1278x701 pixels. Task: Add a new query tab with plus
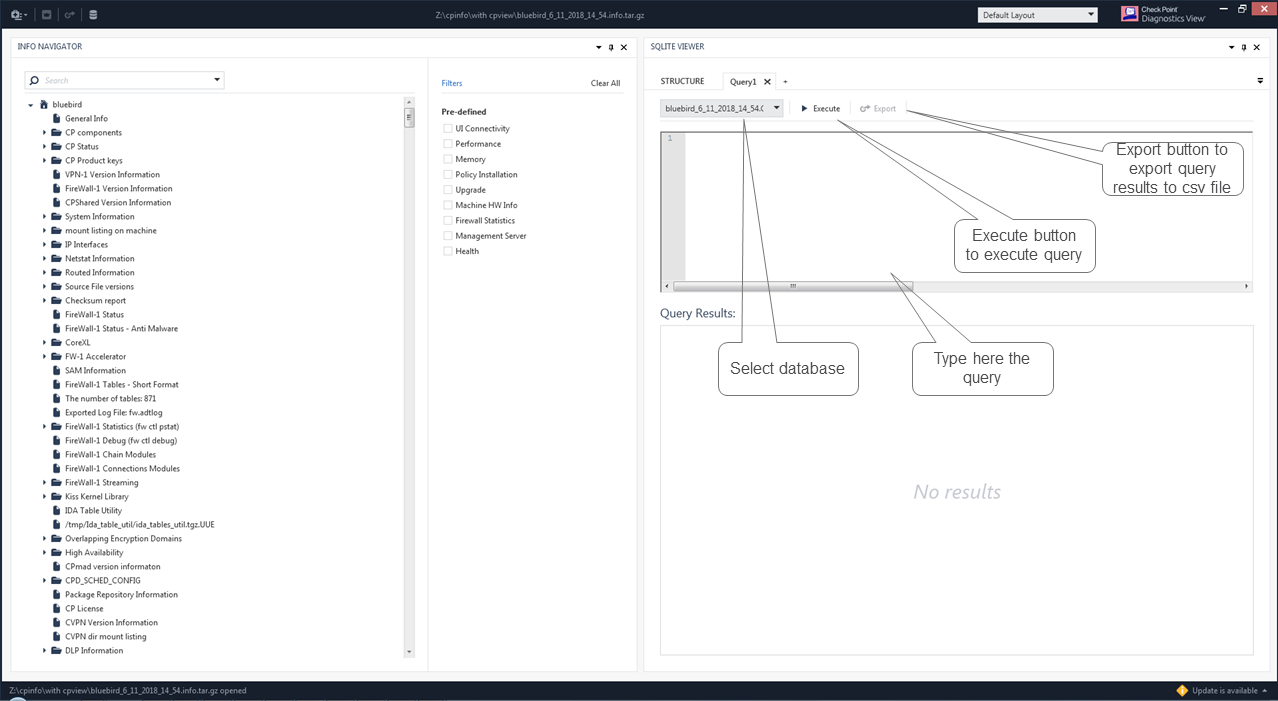(785, 82)
